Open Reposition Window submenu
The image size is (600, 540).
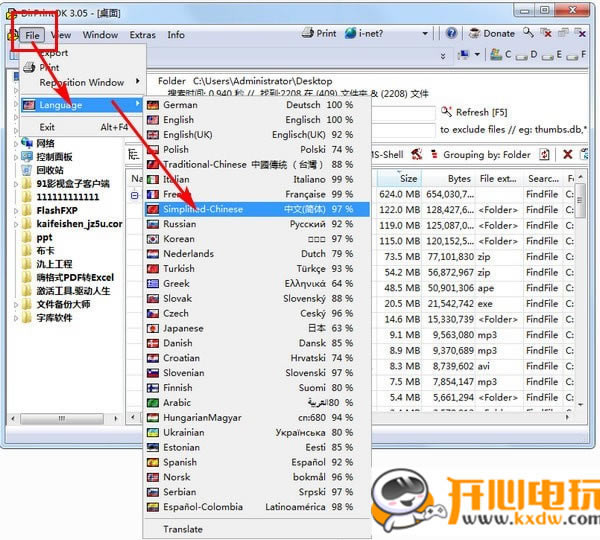pyautogui.click(x=82, y=82)
